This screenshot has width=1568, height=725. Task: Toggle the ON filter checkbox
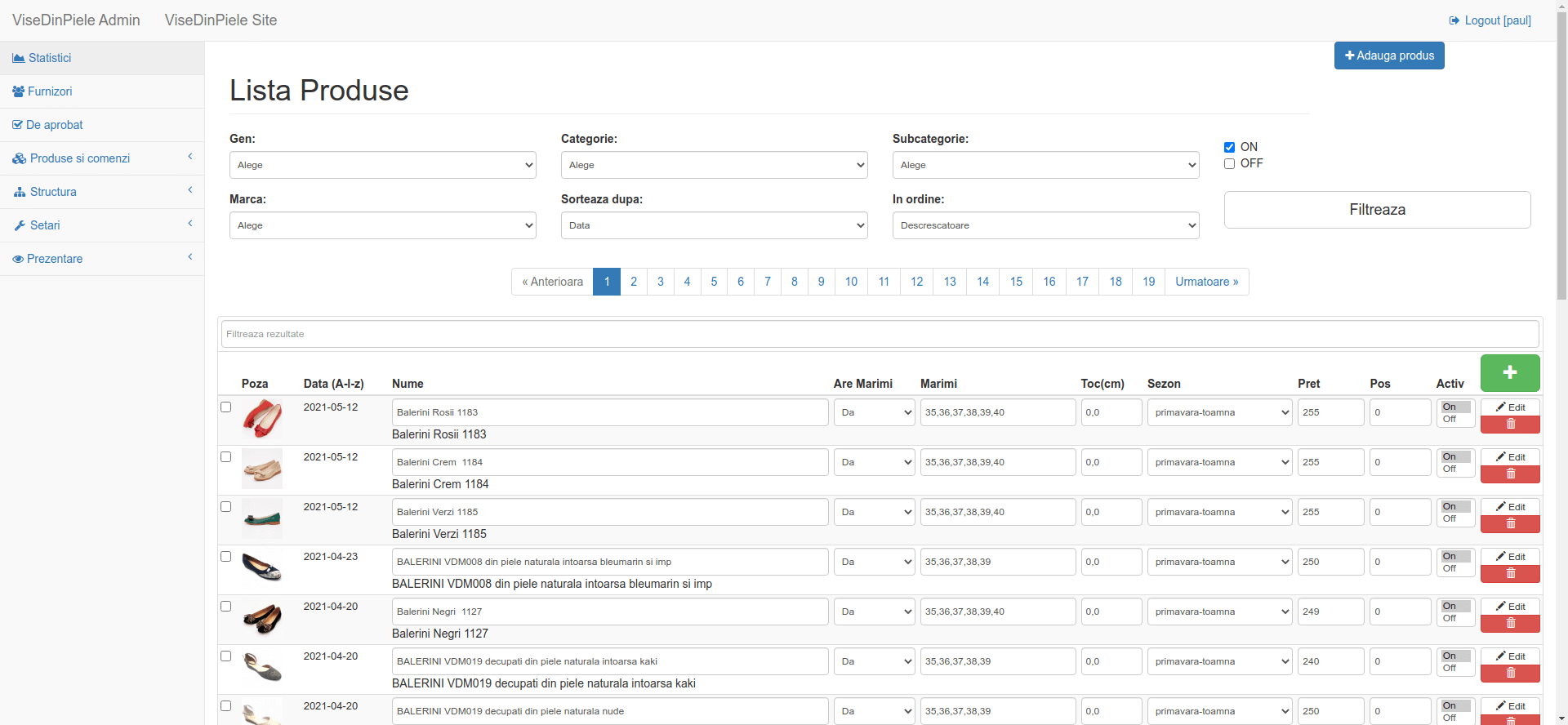point(1229,148)
